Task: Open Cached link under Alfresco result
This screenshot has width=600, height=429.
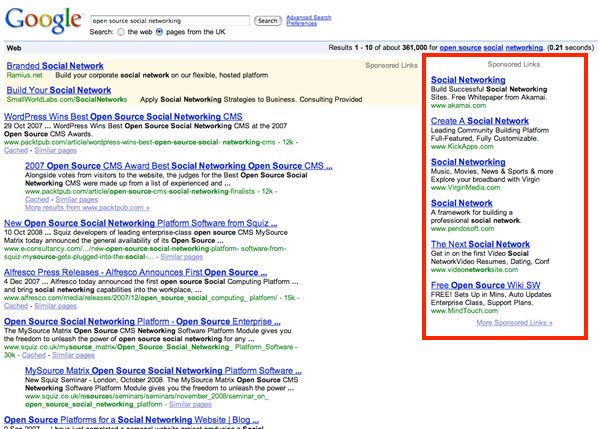Action: point(16,306)
